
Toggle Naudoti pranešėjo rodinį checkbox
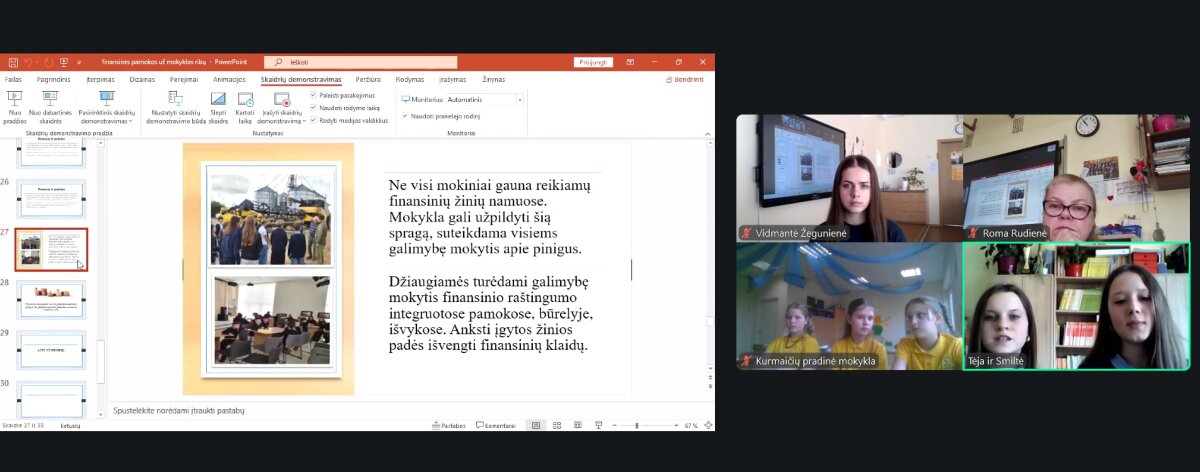405,116
